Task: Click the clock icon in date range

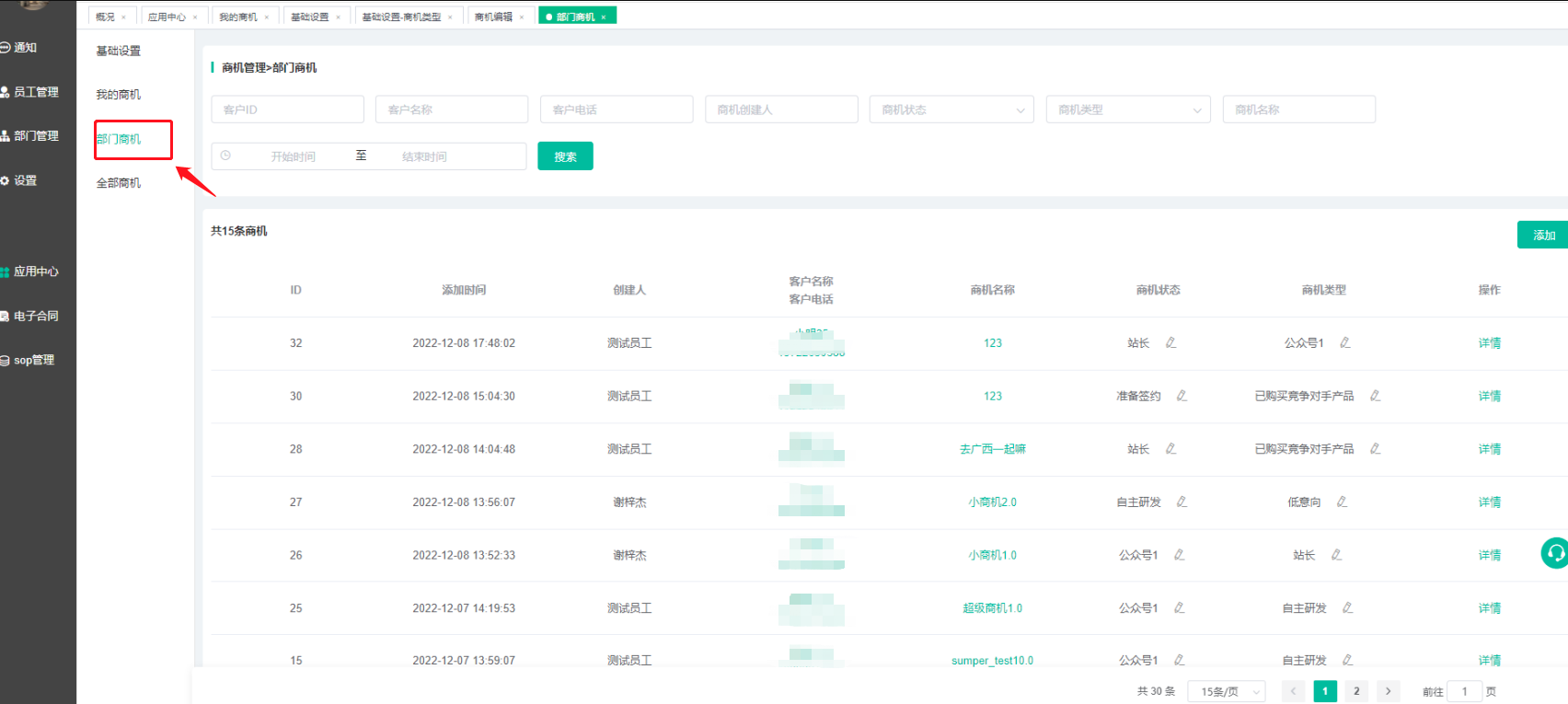Action: click(225, 156)
